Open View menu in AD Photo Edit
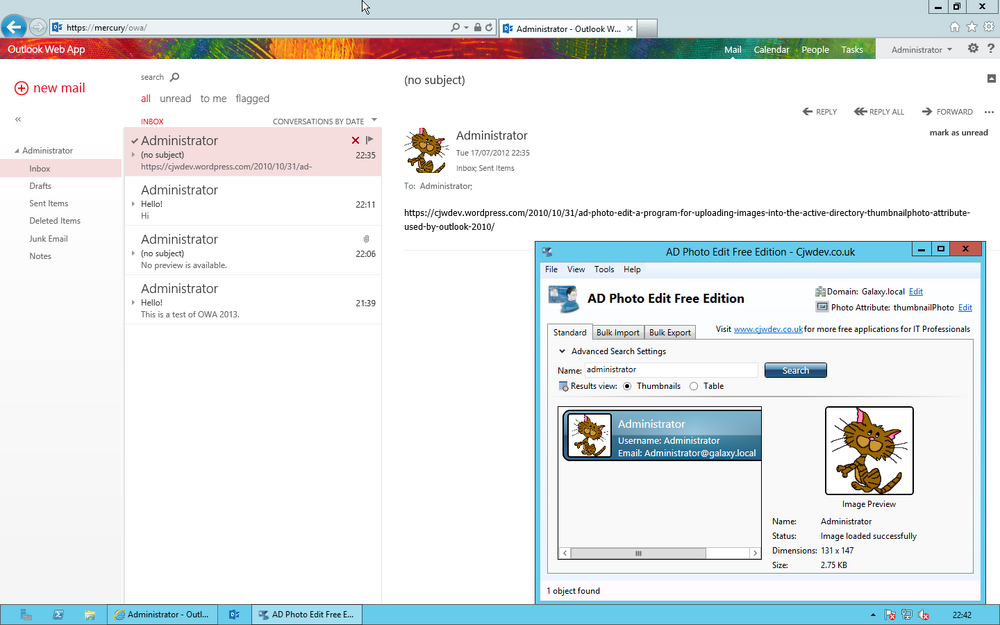 pos(576,269)
